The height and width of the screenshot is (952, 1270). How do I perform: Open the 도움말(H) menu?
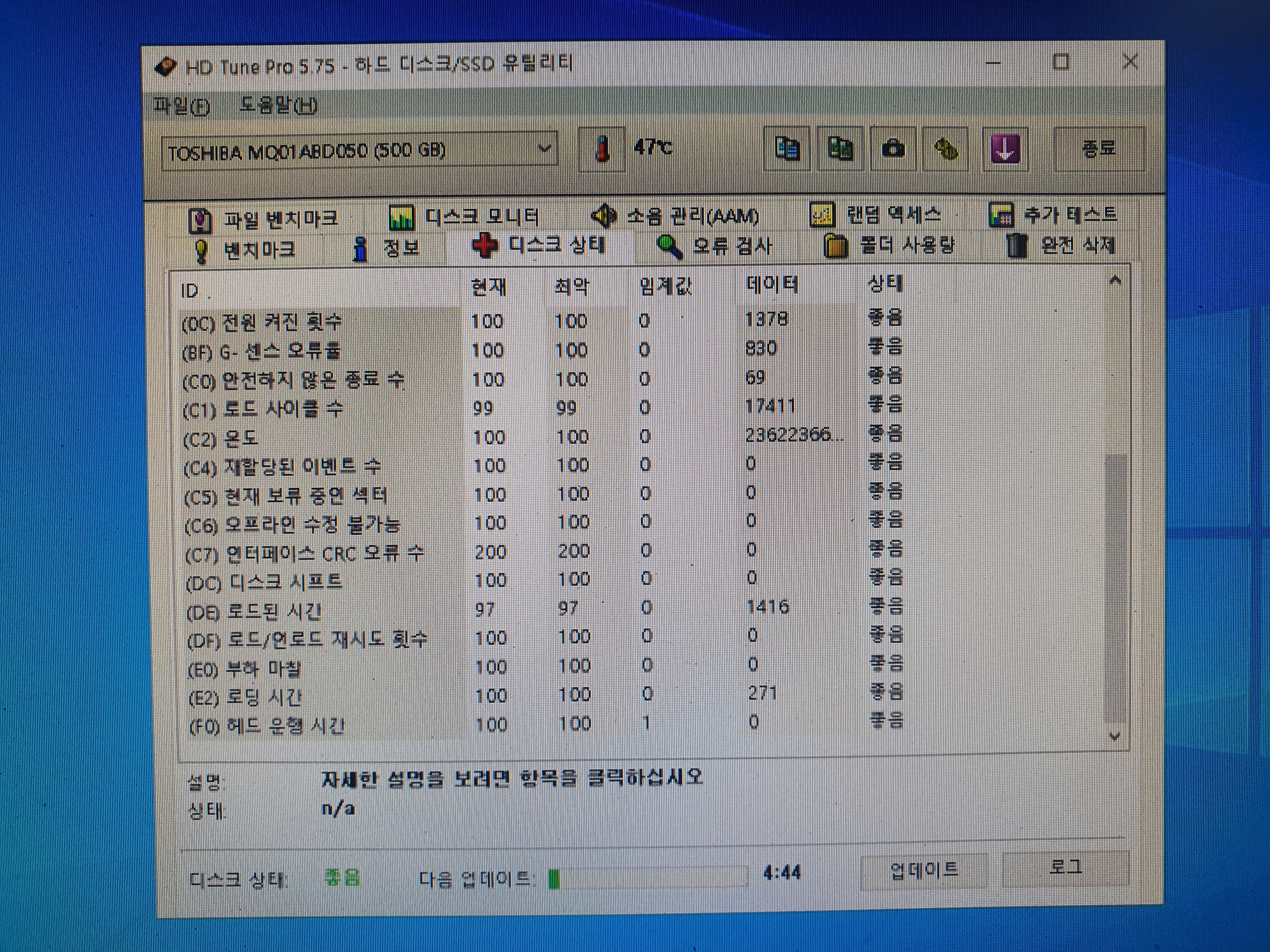(x=278, y=105)
